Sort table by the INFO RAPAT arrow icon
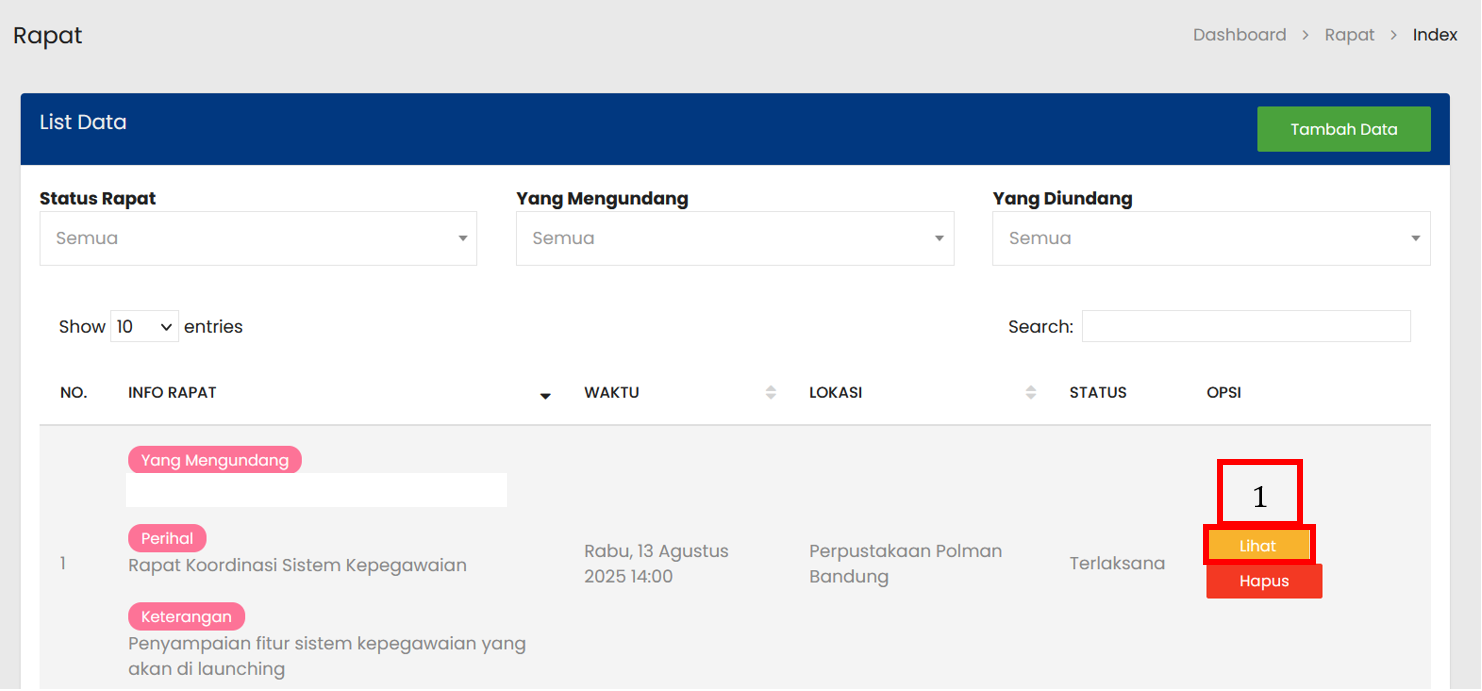Viewport: 1482px width, 691px height. pyautogui.click(x=545, y=396)
